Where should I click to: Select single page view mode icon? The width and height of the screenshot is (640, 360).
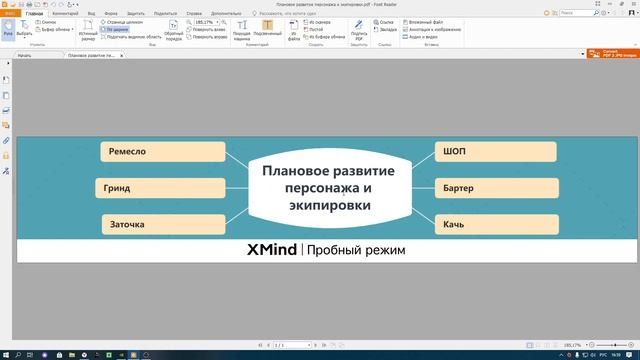(529, 345)
